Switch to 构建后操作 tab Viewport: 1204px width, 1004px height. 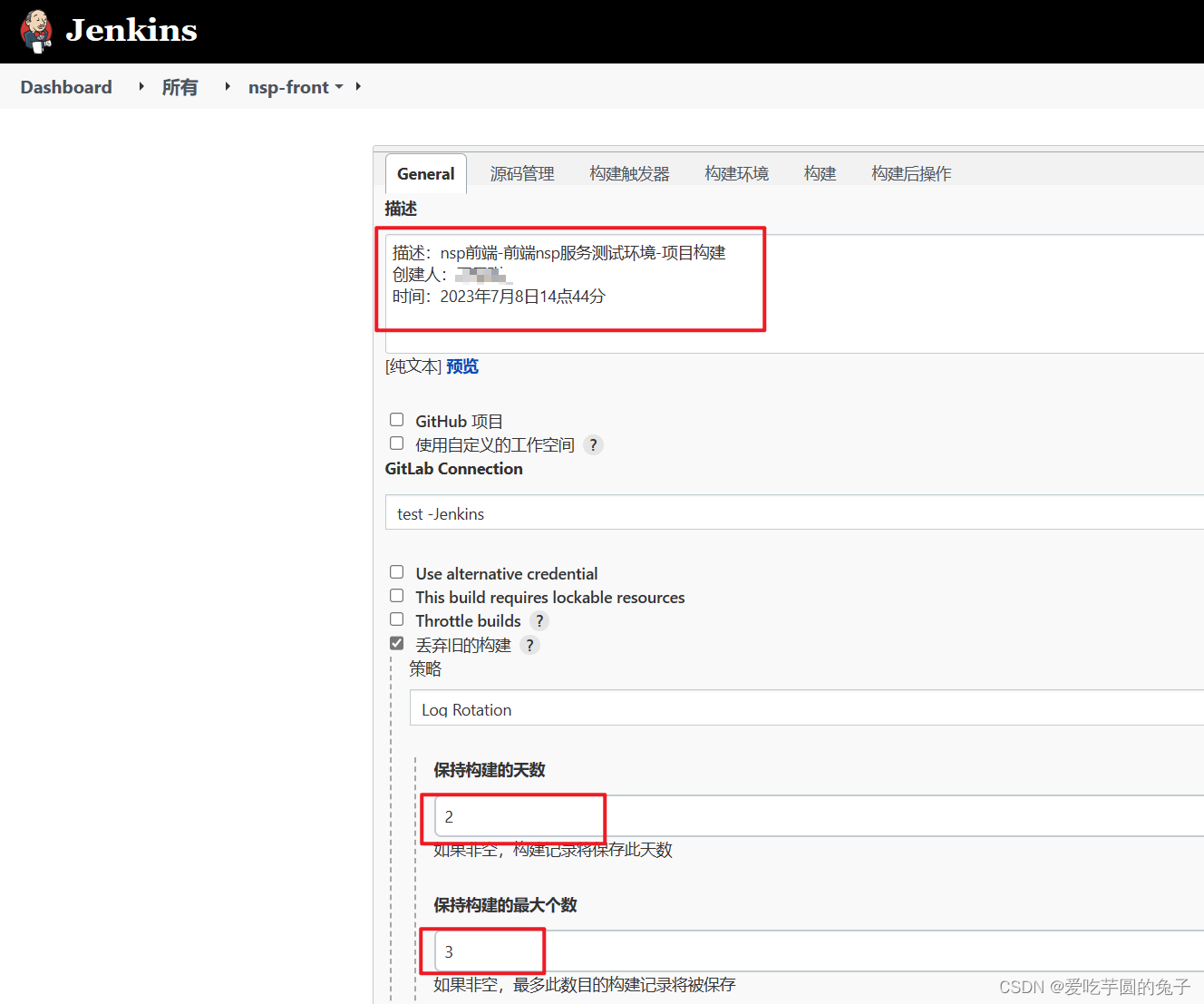click(x=911, y=173)
